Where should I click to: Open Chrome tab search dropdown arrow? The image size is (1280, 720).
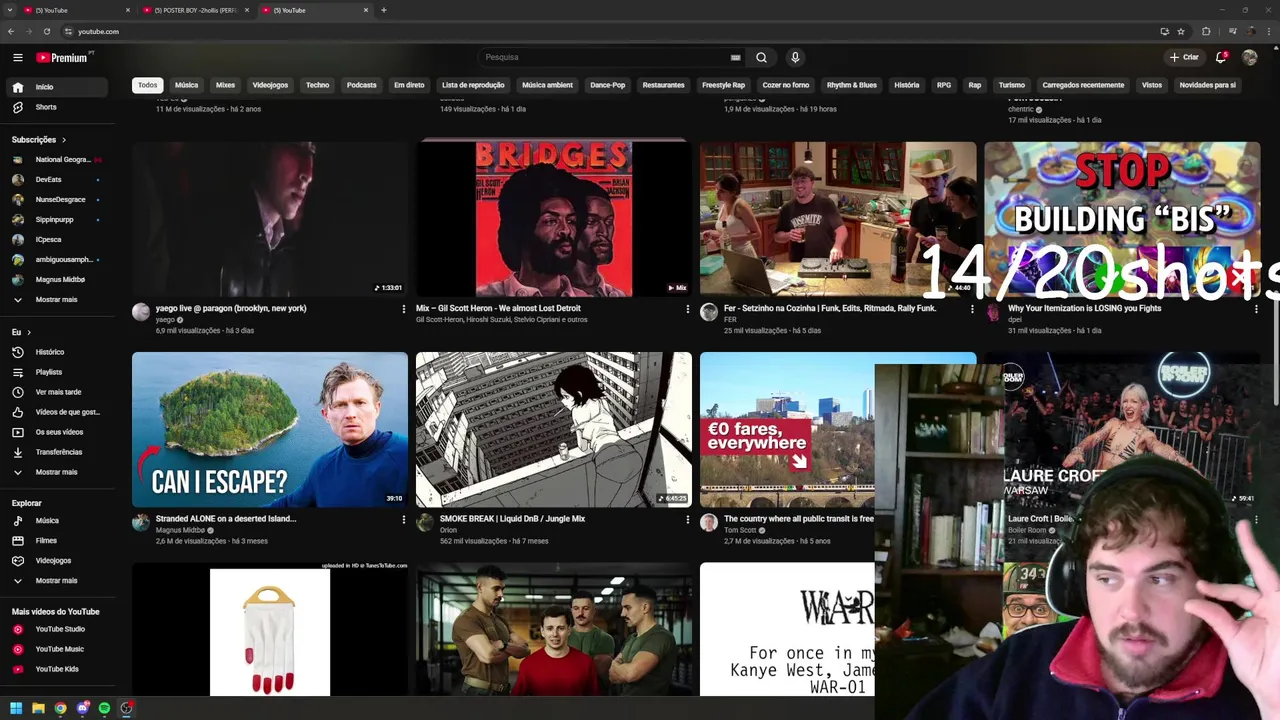(x=10, y=10)
